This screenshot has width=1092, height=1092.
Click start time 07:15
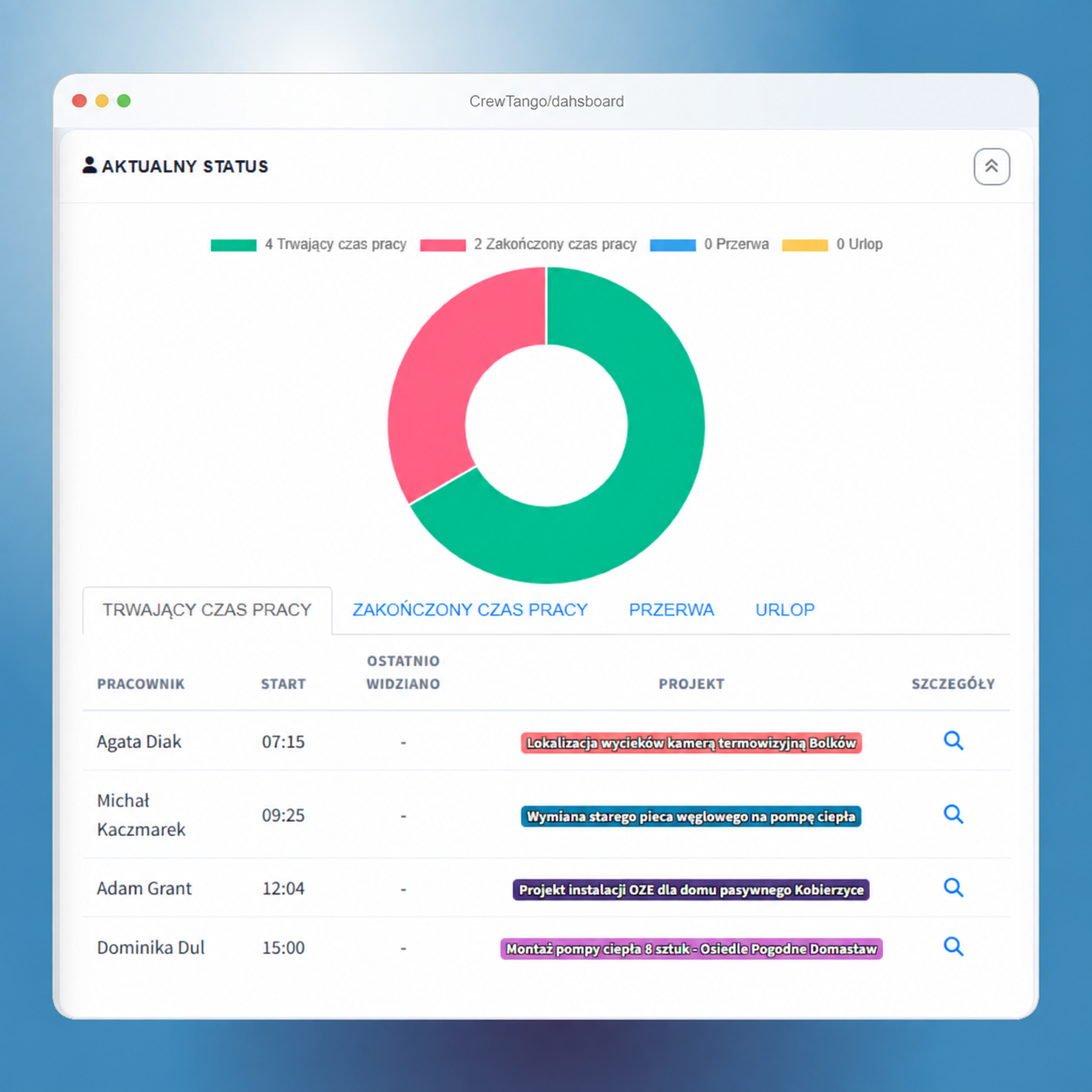[x=284, y=742]
